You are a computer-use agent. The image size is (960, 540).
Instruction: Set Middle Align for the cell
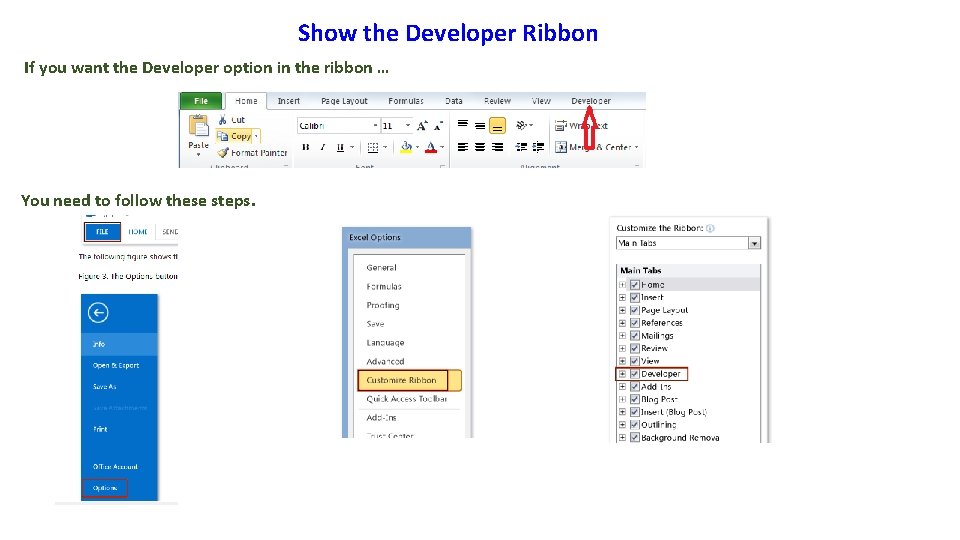(x=480, y=125)
